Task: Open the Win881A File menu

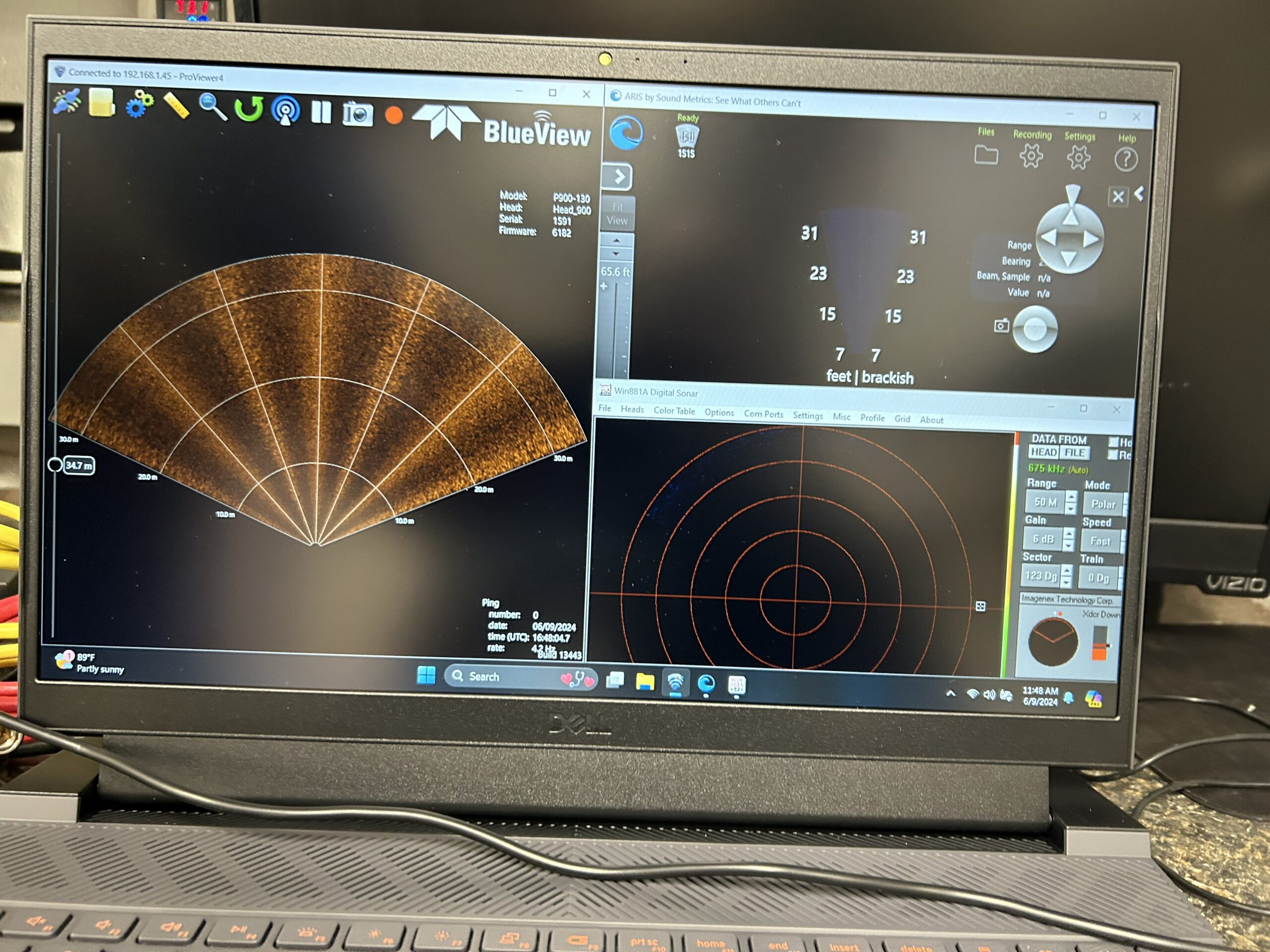Action: [605, 409]
